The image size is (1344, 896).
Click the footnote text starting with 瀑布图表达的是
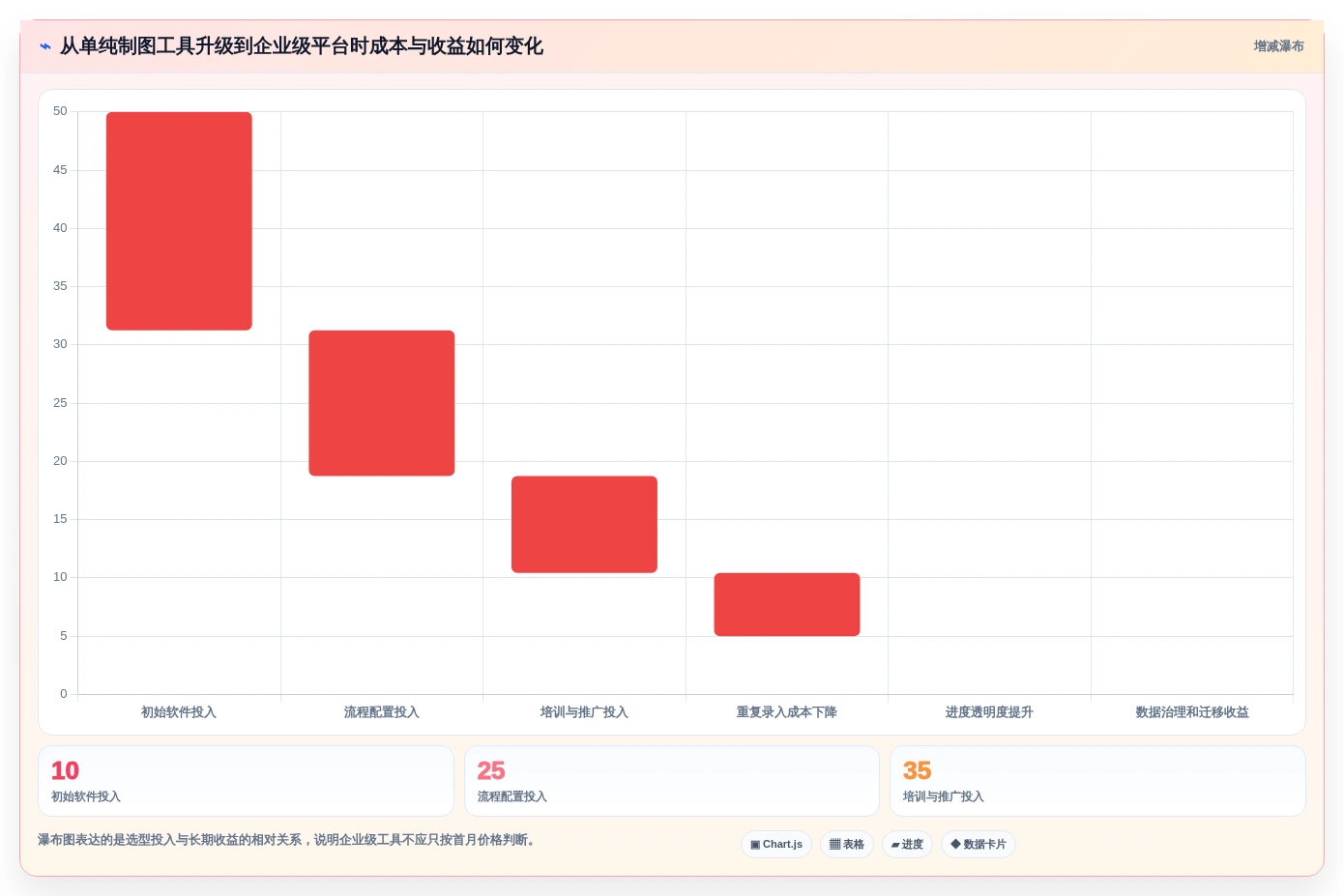tap(286, 840)
